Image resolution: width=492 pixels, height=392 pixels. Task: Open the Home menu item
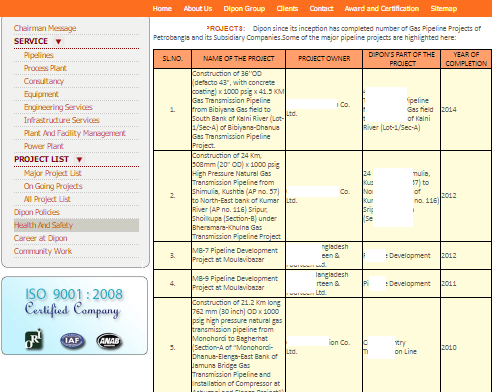tap(162, 9)
